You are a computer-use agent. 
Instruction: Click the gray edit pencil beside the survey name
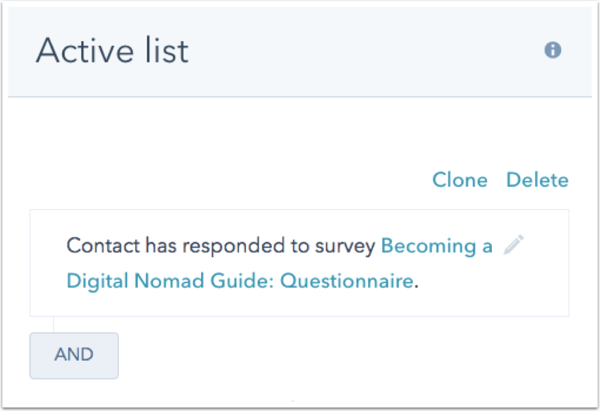514,246
